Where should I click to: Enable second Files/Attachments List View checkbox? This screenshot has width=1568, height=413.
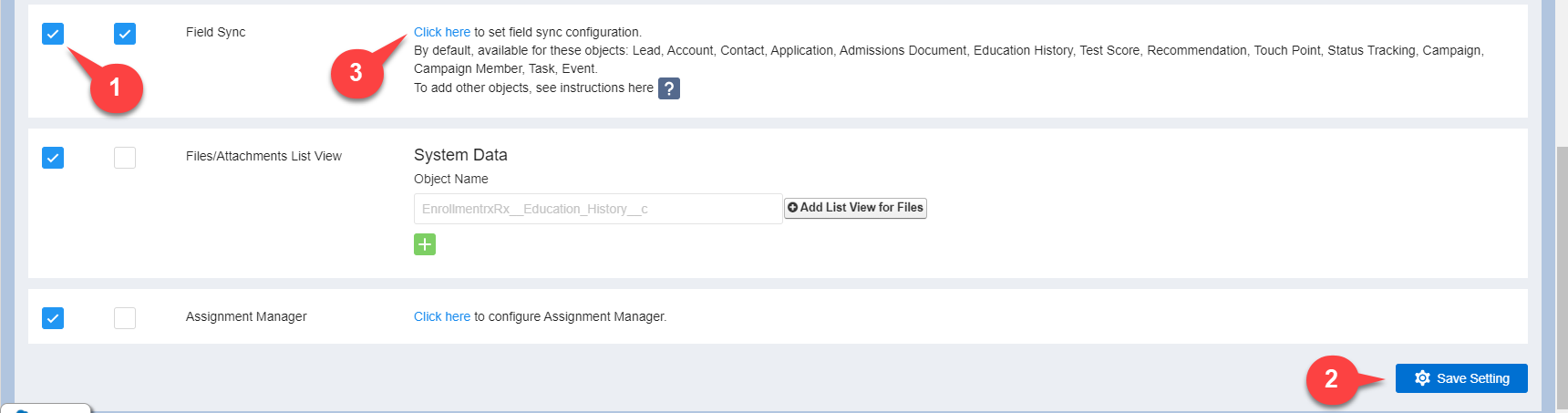(125, 158)
